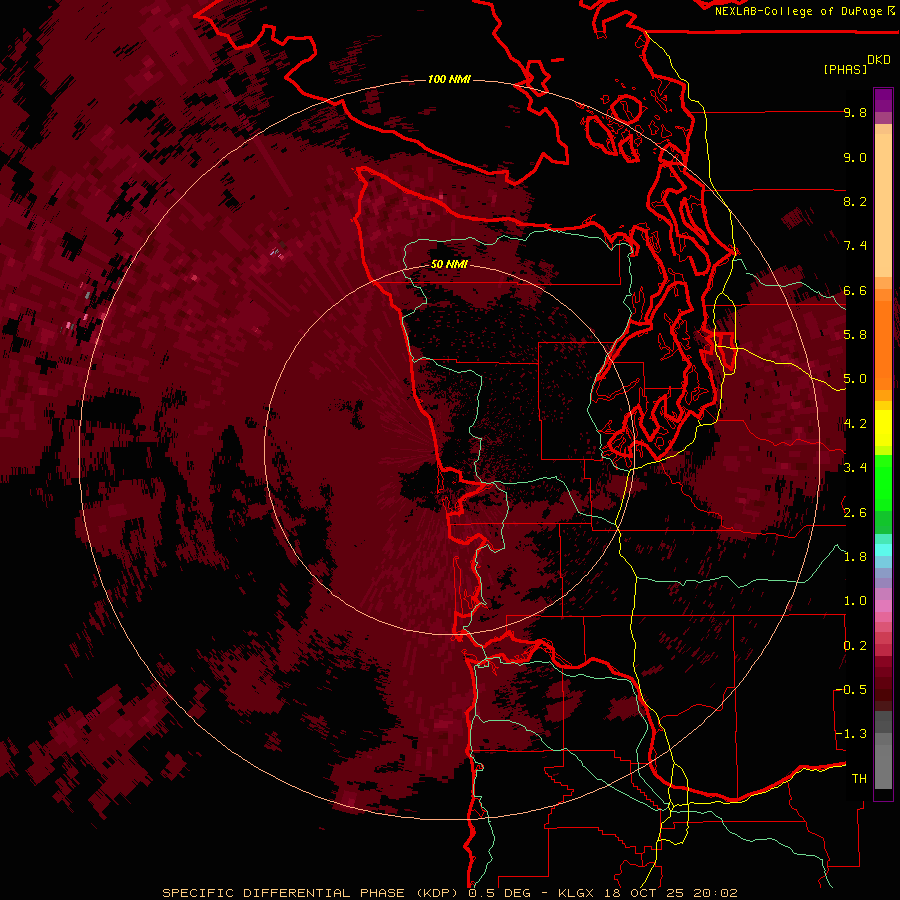Click the 3.4 scale value

855,468
